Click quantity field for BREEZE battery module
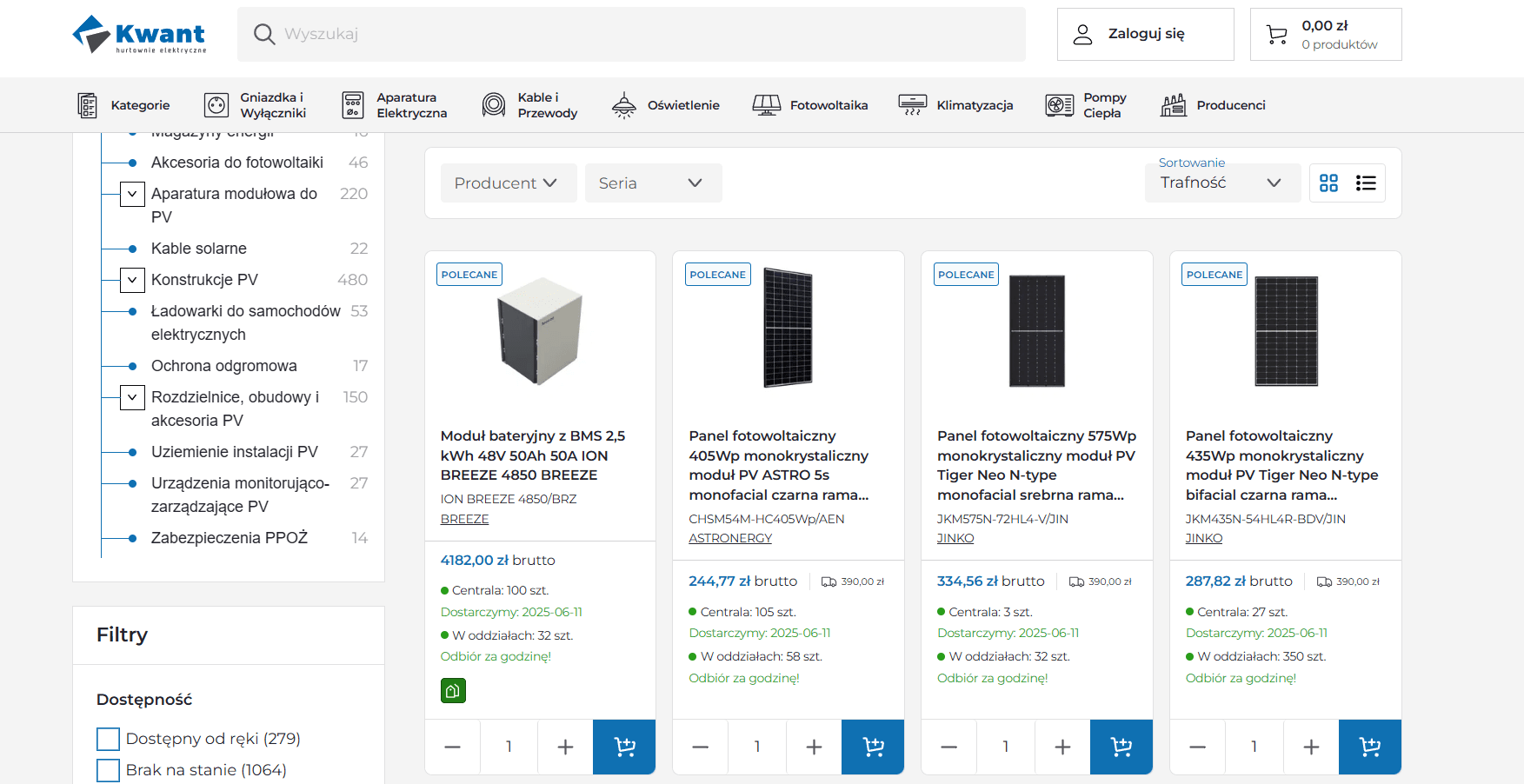1524x784 pixels. 509,747
